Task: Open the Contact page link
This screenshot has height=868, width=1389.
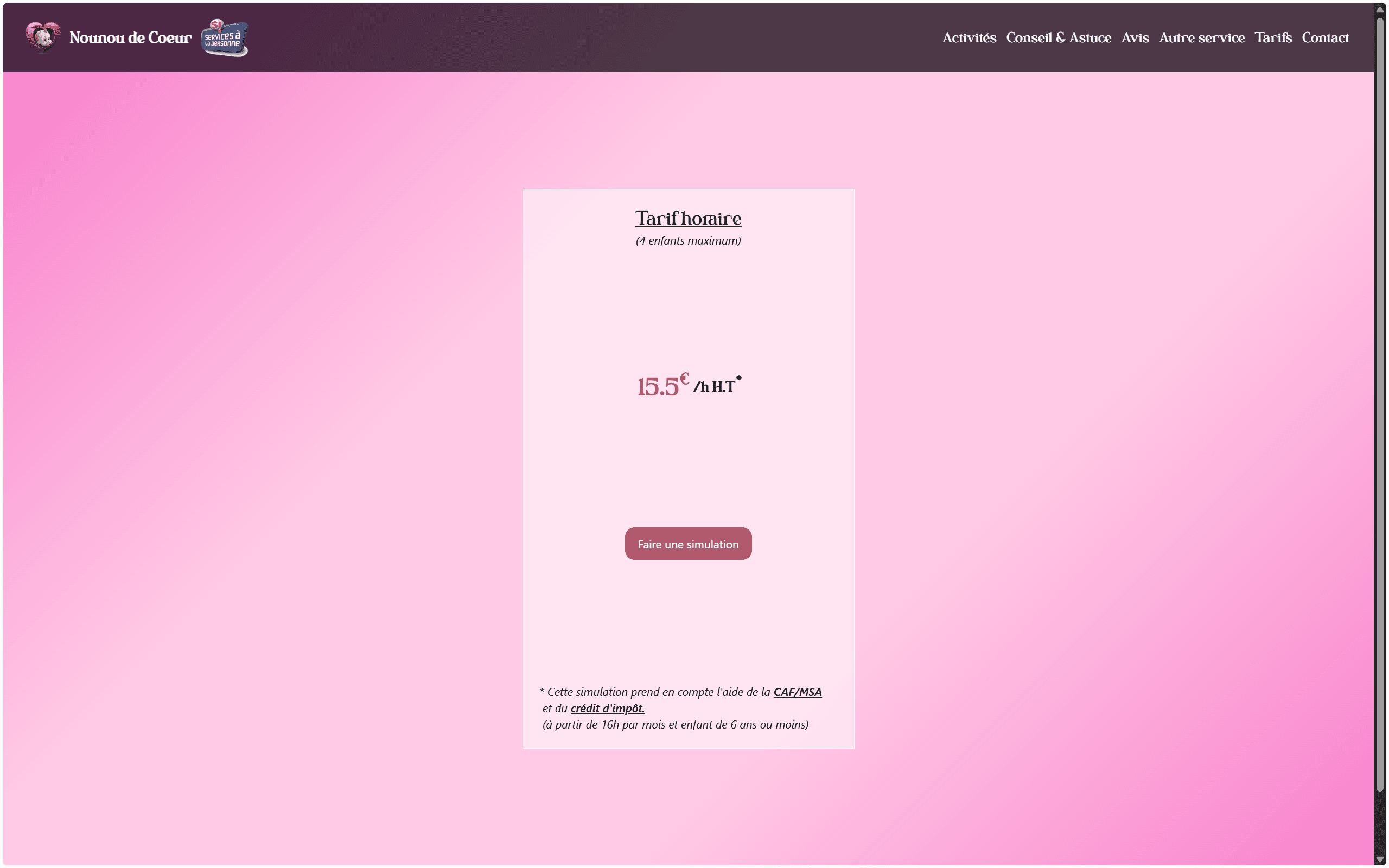Action: click(x=1325, y=38)
